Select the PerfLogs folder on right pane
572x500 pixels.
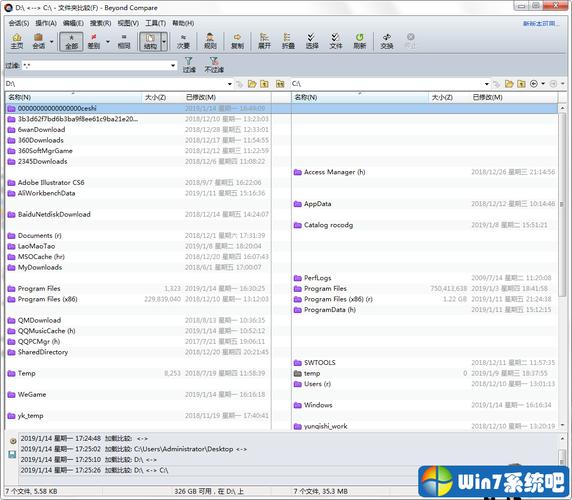click(317, 278)
